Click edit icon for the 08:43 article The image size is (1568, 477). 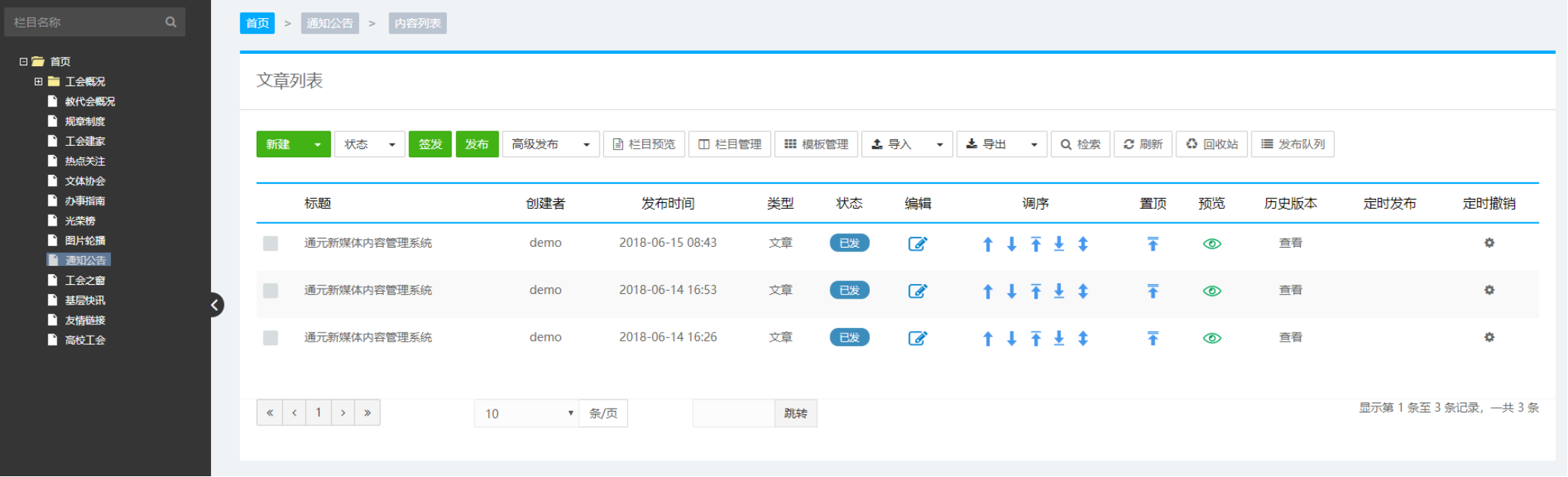coord(918,244)
